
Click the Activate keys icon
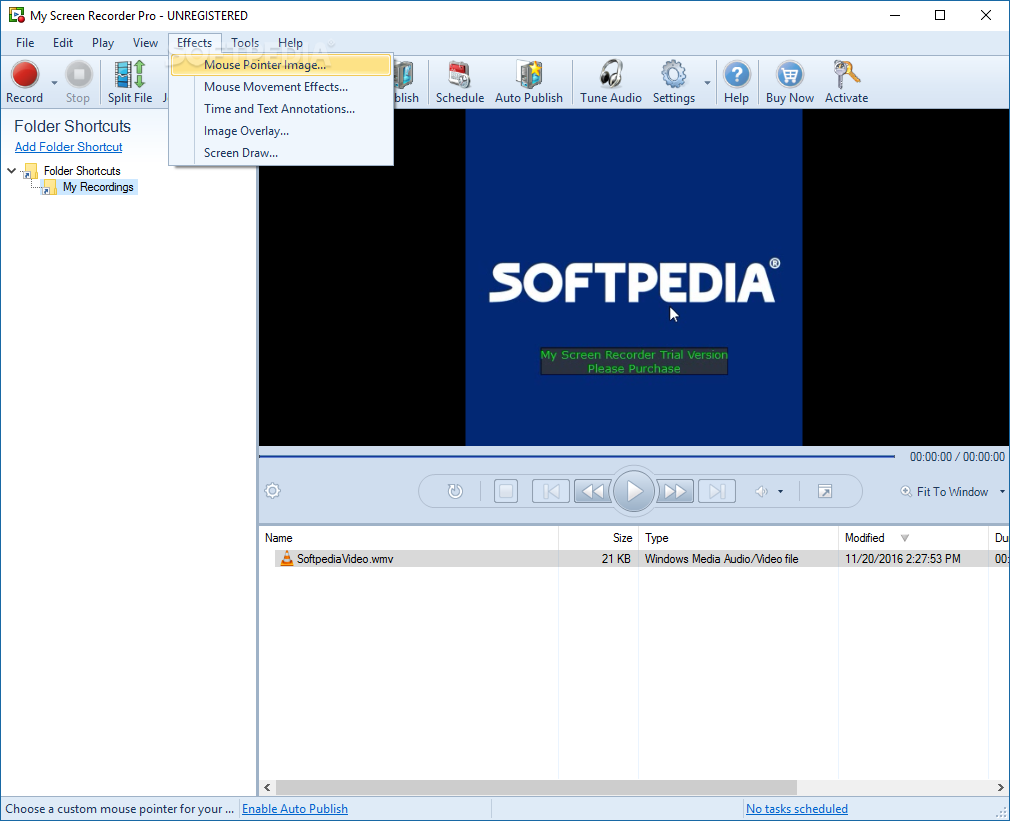click(846, 81)
